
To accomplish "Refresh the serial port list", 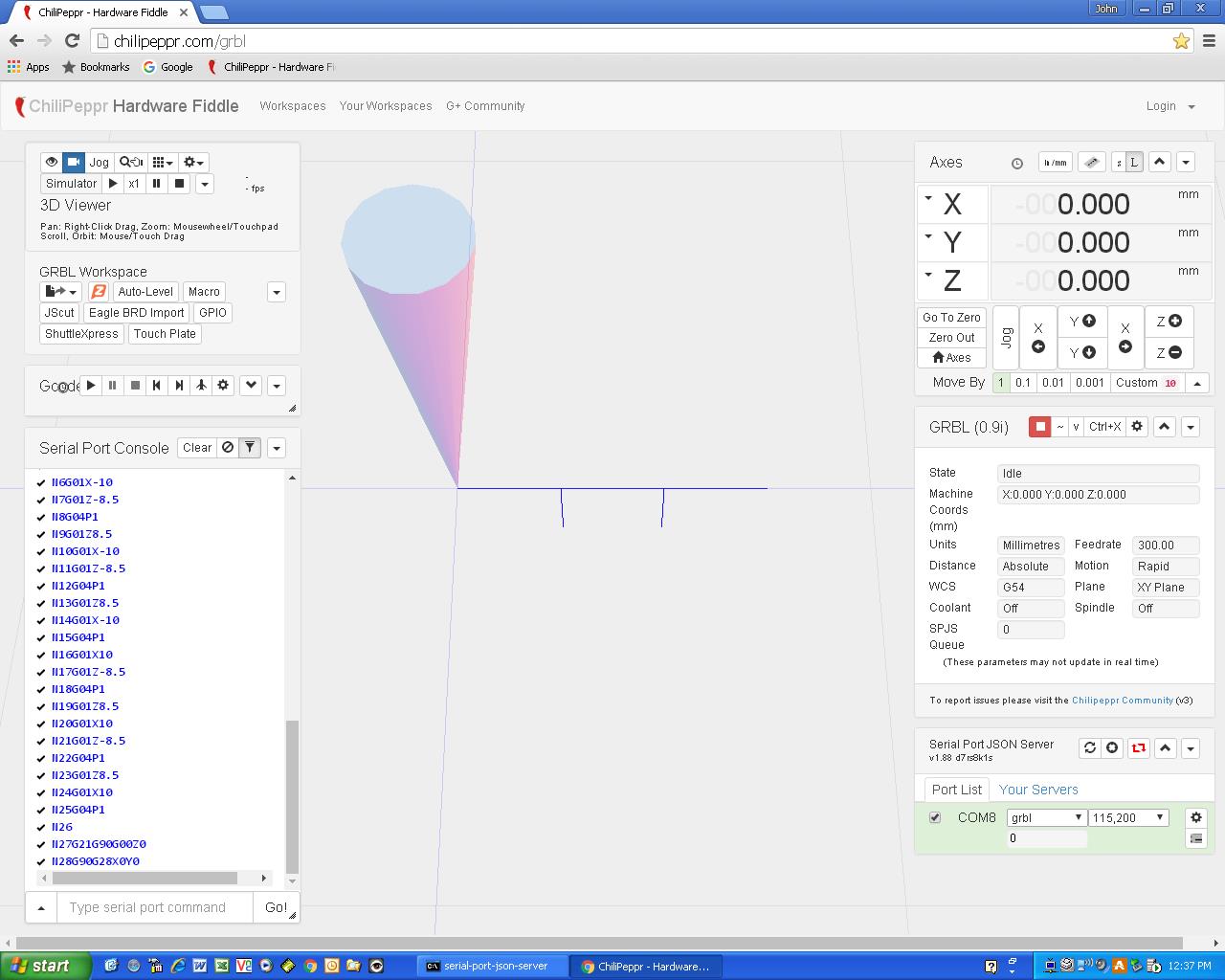I will click(1089, 748).
